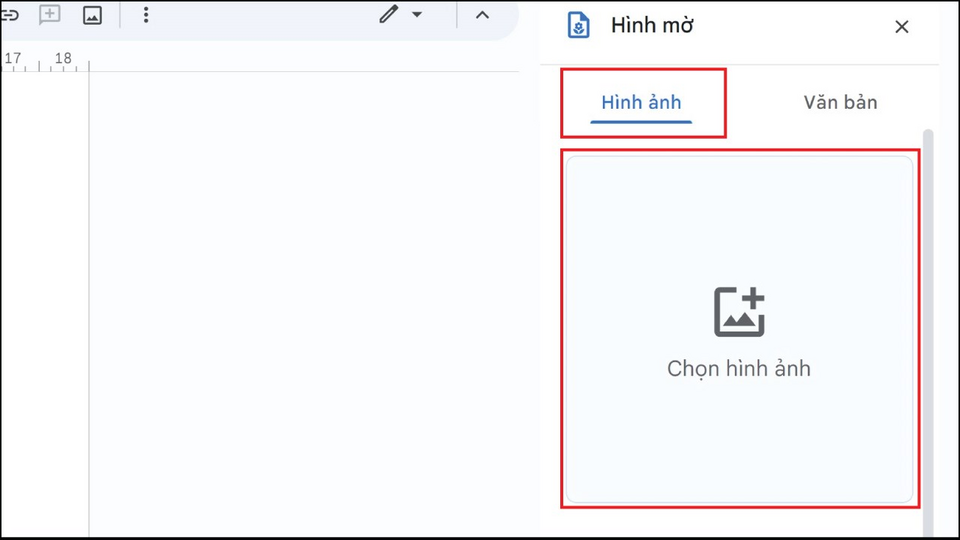The height and width of the screenshot is (540, 960).
Task: Close the Hình mờ side panel
Action: [901, 27]
